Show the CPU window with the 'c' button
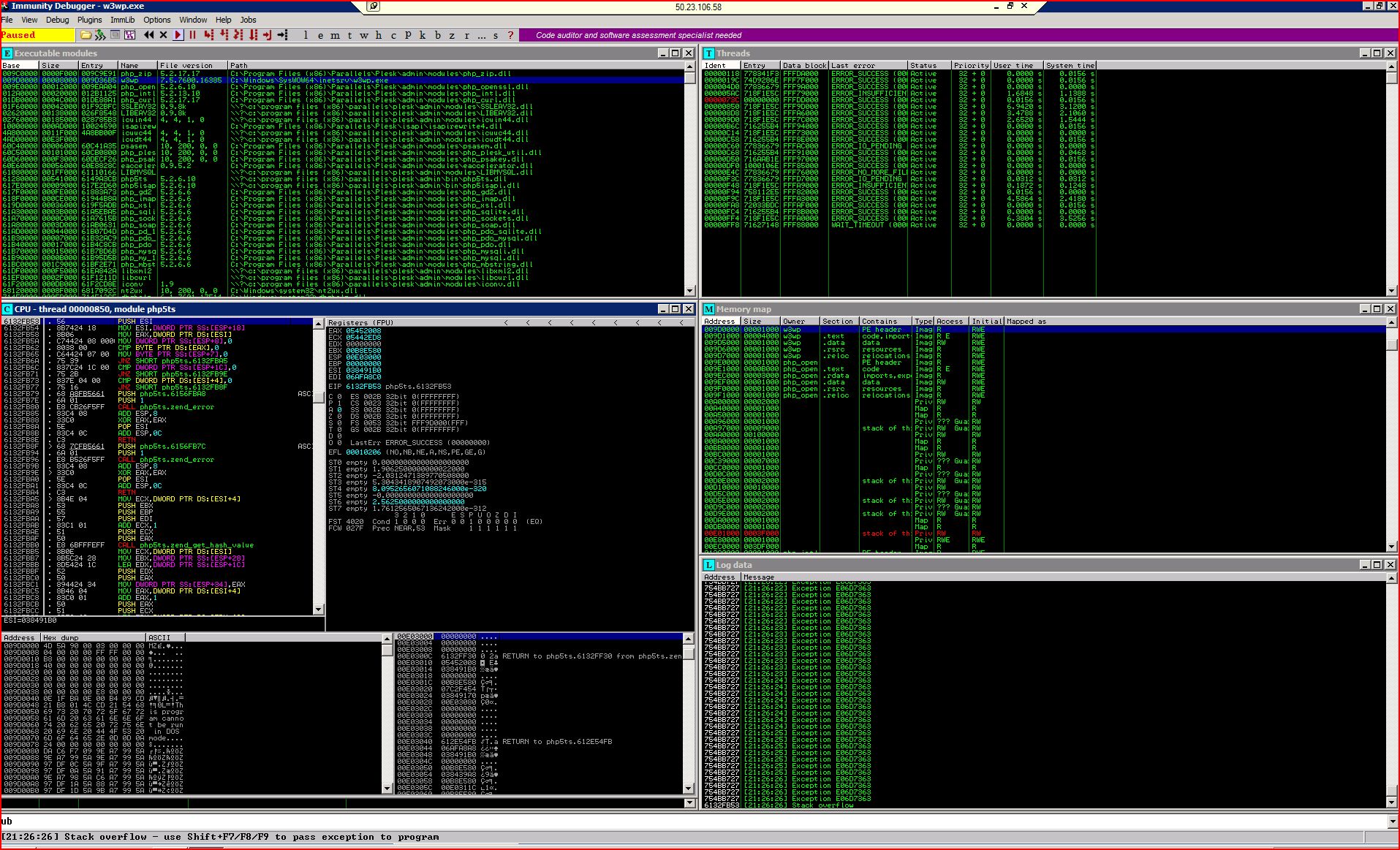Viewport: 1400px width, 850px height. tap(393, 34)
